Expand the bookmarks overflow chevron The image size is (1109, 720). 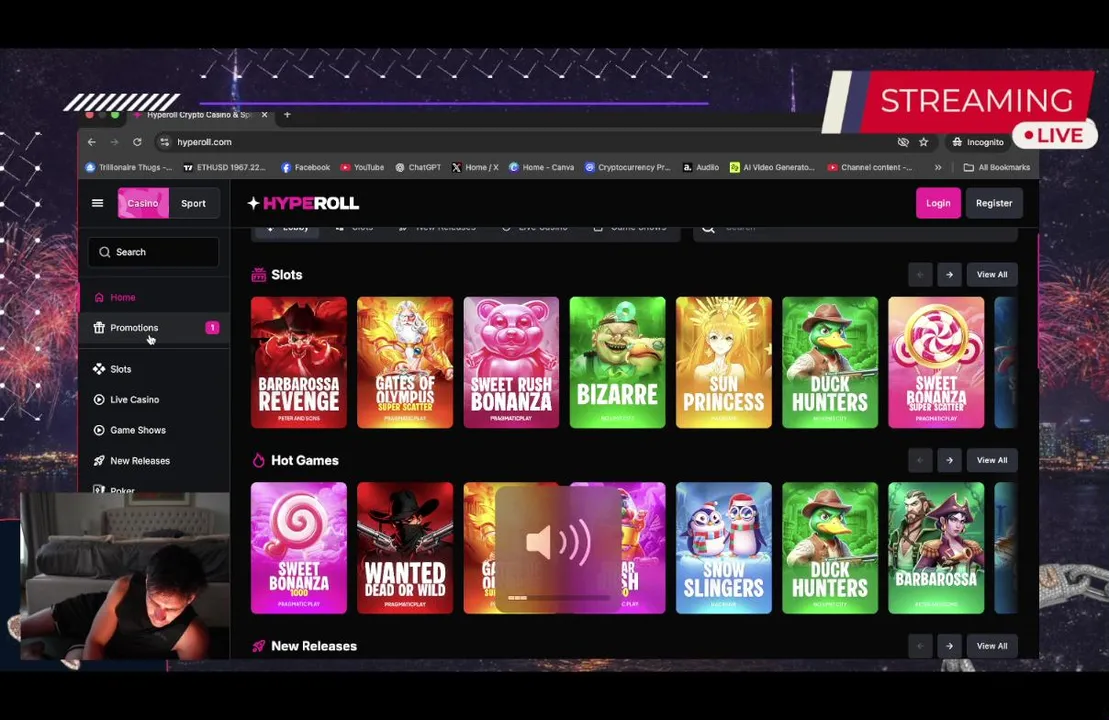click(938, 168)
